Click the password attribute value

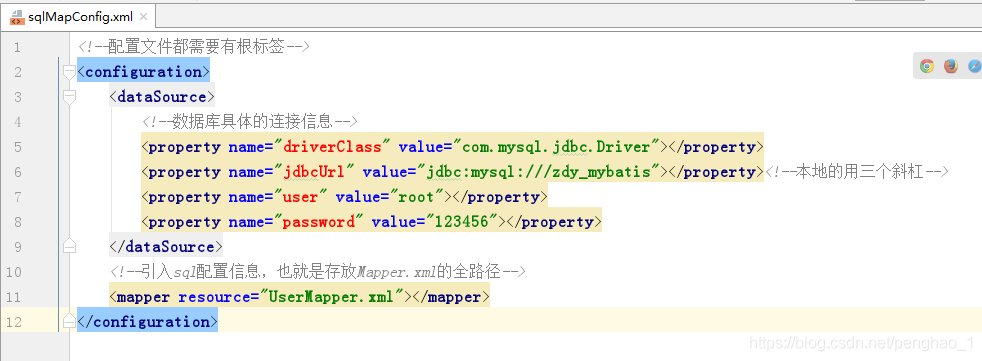point(319,222)
